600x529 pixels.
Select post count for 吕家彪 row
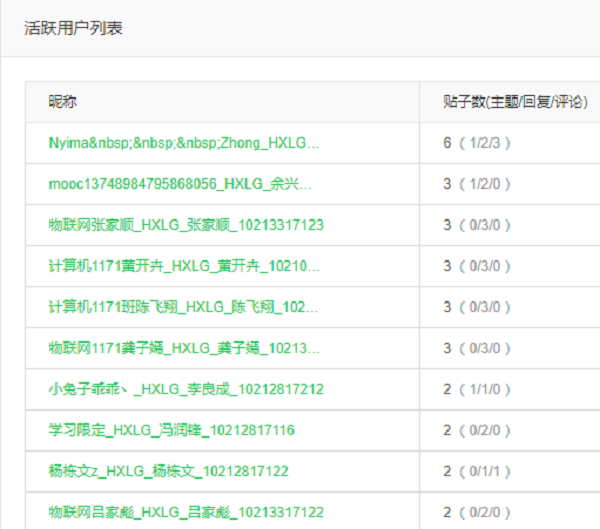[x=476, y=512]
